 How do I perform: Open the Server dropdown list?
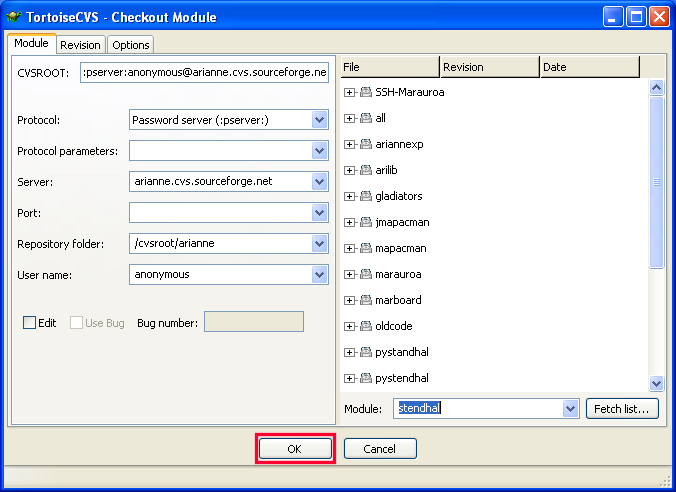pos(319,182)
